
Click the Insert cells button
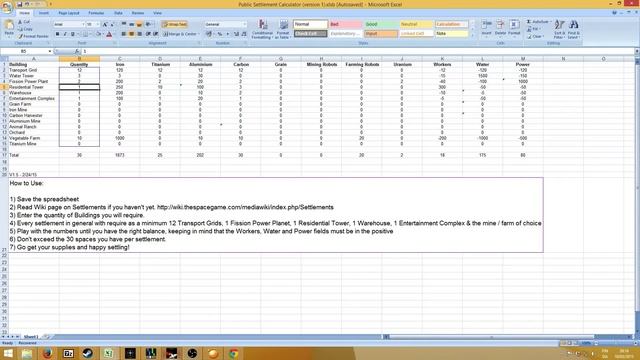[x=487, y=29]
